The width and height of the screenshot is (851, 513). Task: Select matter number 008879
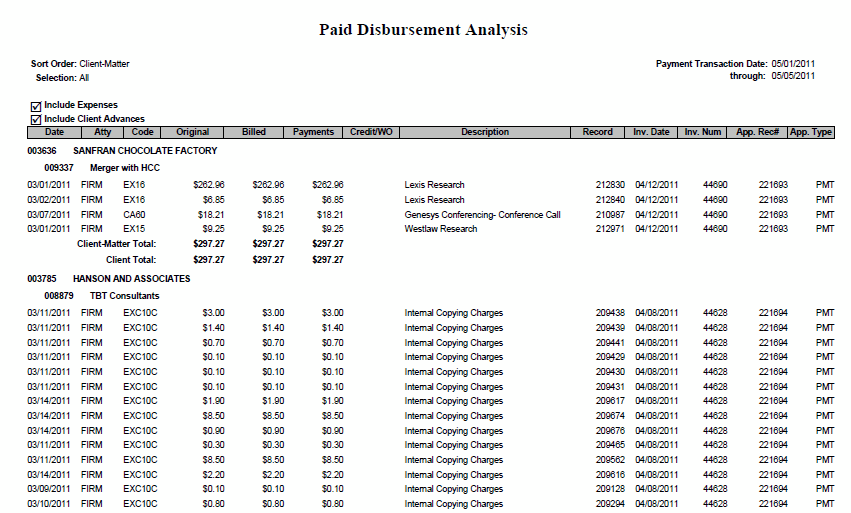click(x=59, y=296)
